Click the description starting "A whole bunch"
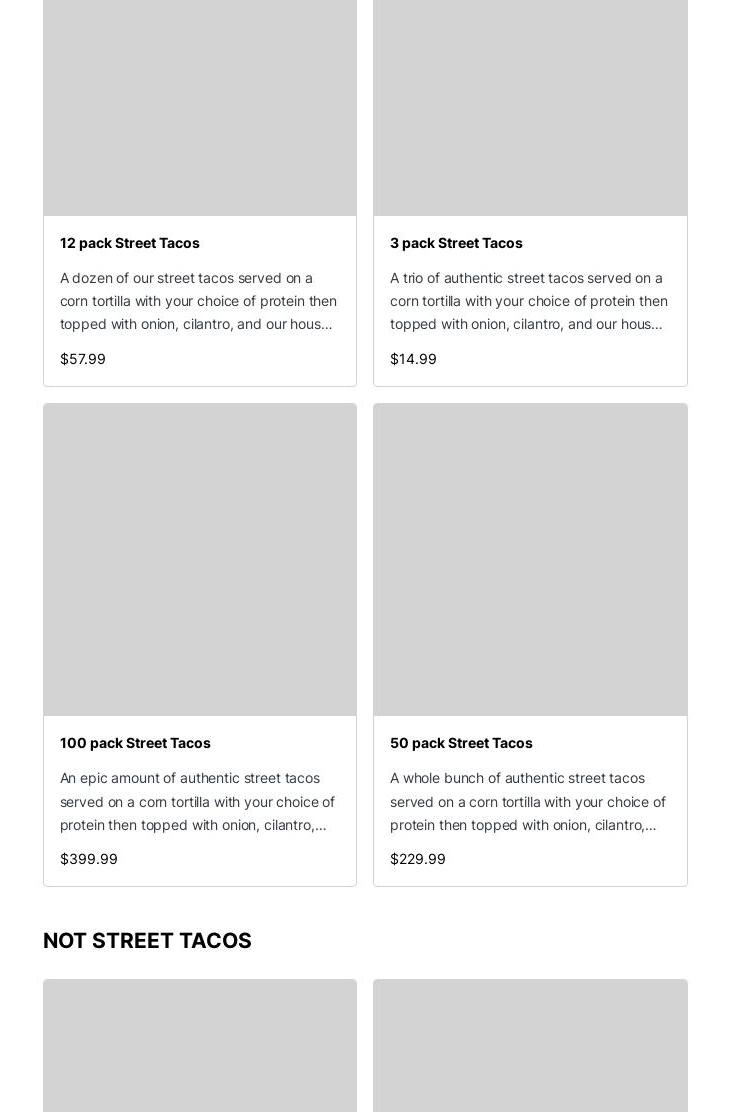This screenshot has height=1112, width=730. click(528, 801)
